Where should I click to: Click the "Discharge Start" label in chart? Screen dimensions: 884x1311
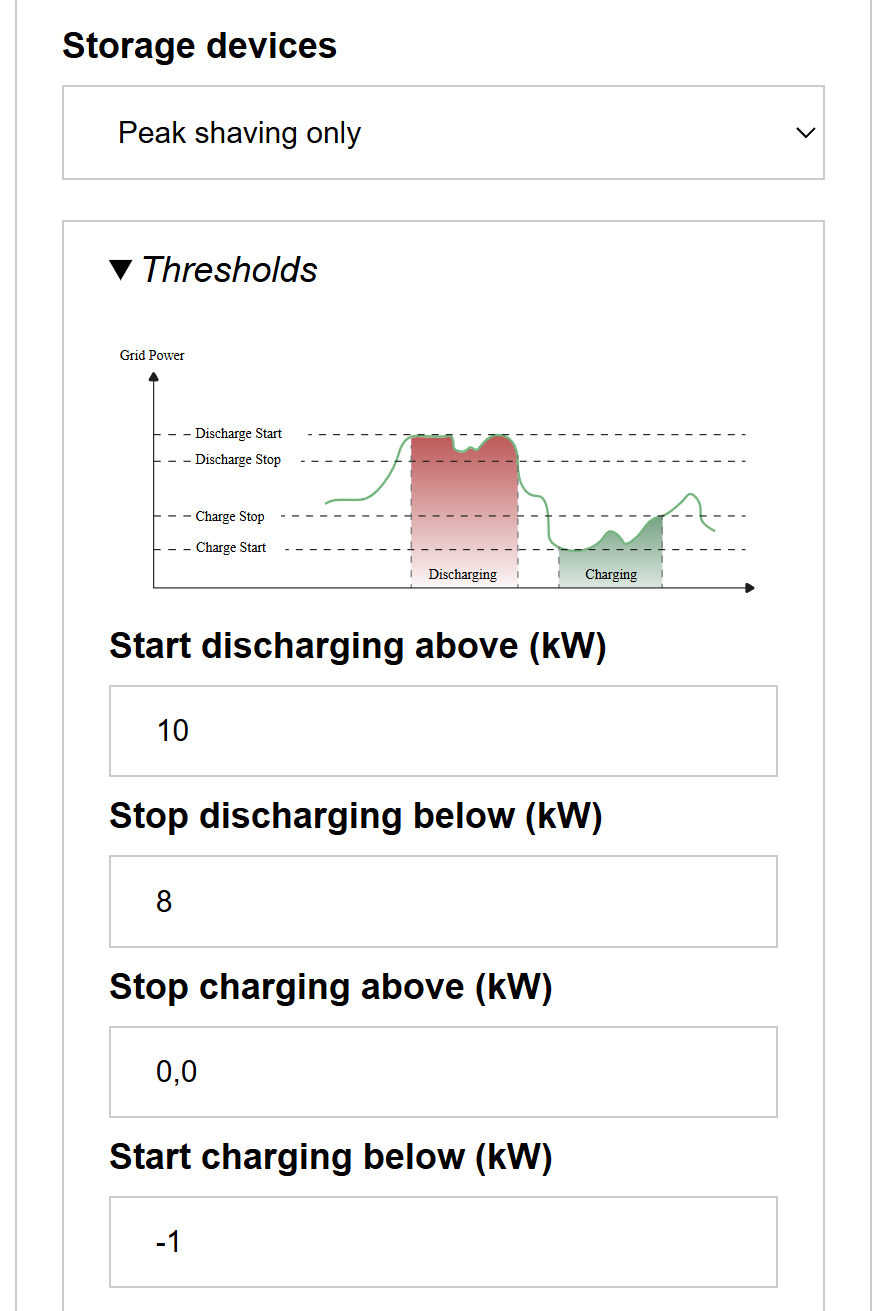pyautogui.click(x=238, y=434)
